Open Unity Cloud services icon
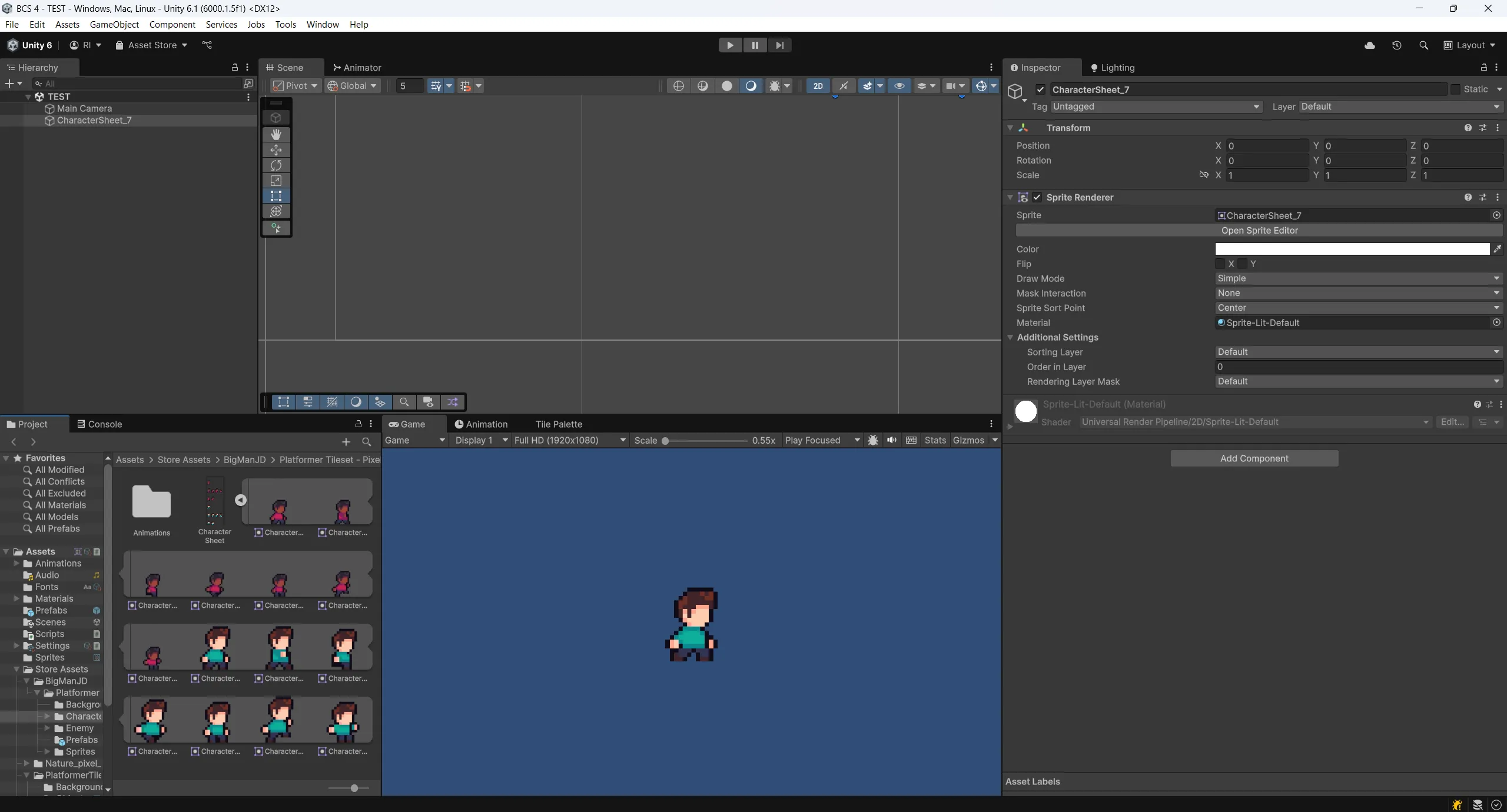The image size is (1507, 812). [x=1370, y=45]
